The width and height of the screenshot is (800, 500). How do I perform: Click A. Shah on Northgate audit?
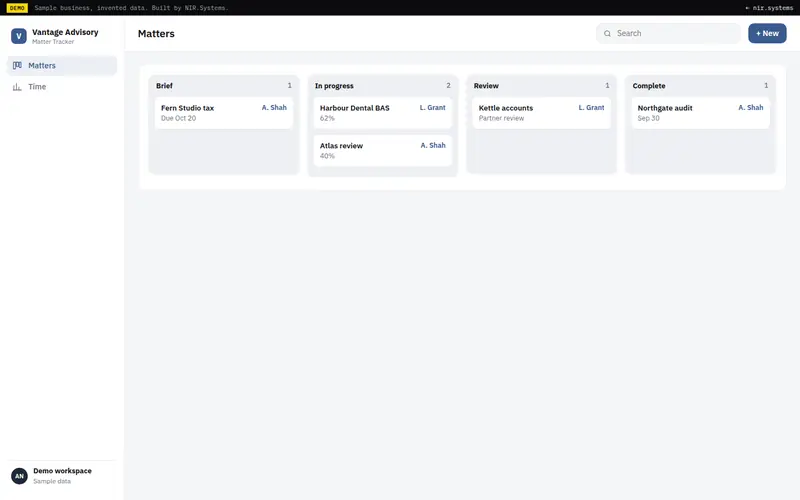[x=751, y=108]
